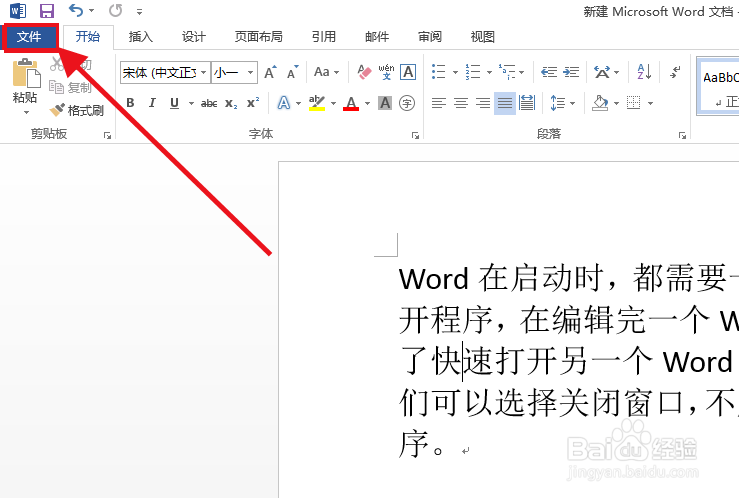Click the Phonetic Guide wén icon

pyautogui.click(x=386, y=72)
